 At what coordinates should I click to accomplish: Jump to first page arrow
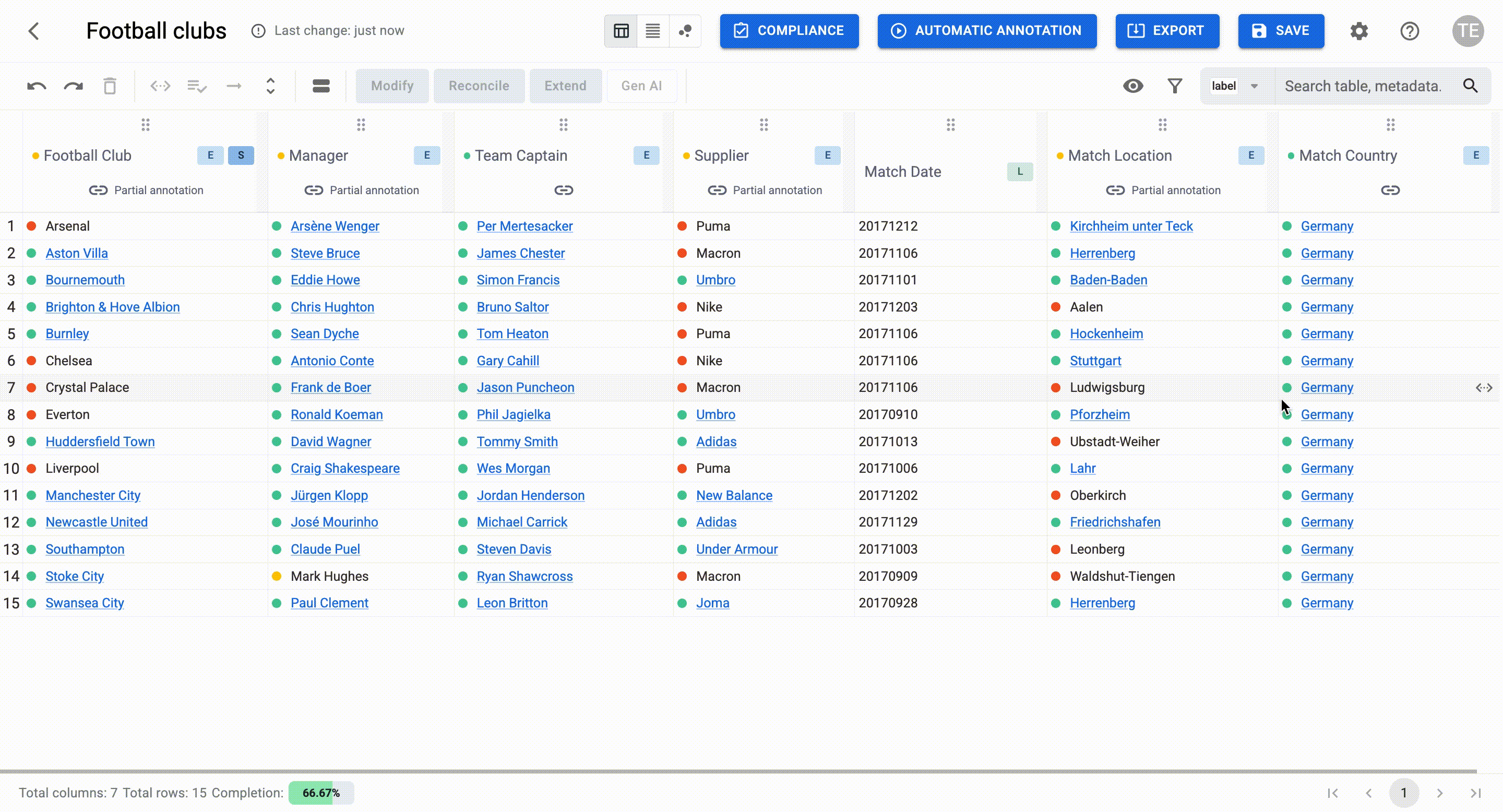[1333, 793]
